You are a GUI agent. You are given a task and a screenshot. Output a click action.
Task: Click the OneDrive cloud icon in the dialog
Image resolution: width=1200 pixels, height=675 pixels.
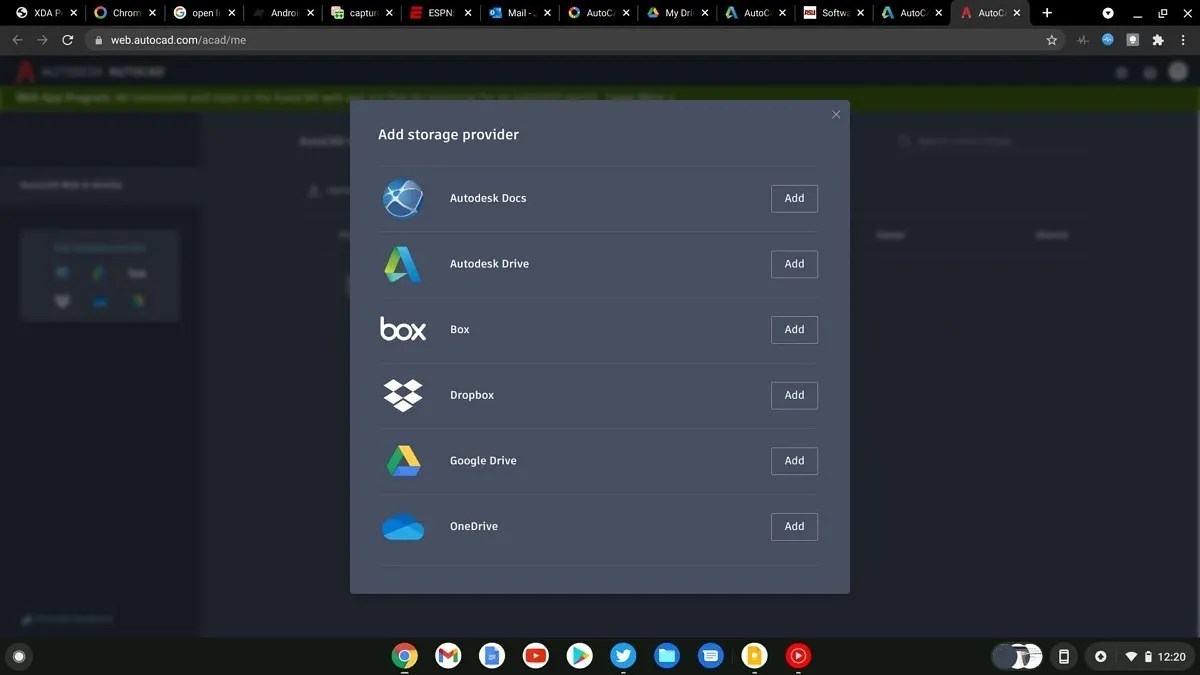tap(403, 526)
